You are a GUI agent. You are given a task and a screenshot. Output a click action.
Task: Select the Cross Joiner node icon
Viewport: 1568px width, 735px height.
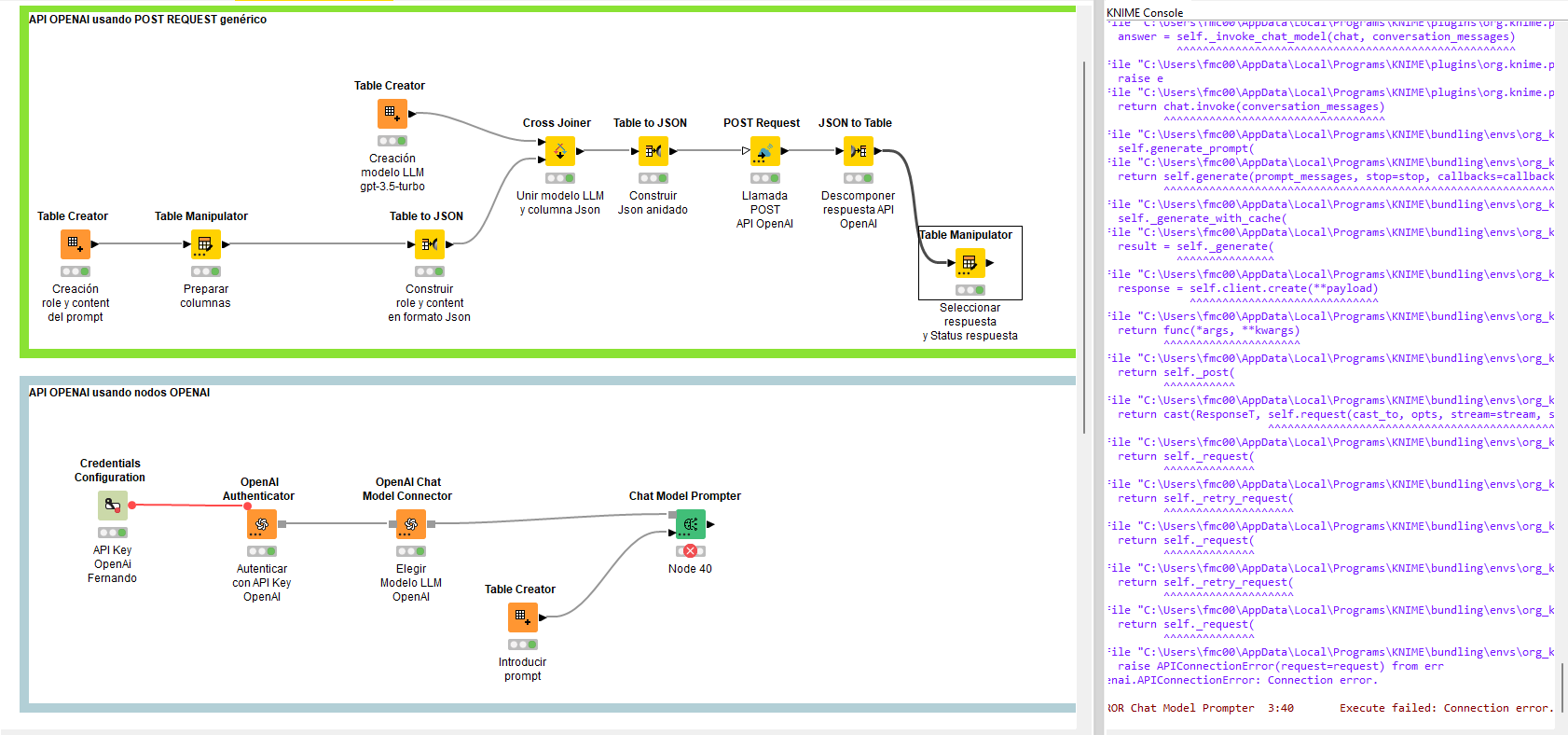pos(560,151)
